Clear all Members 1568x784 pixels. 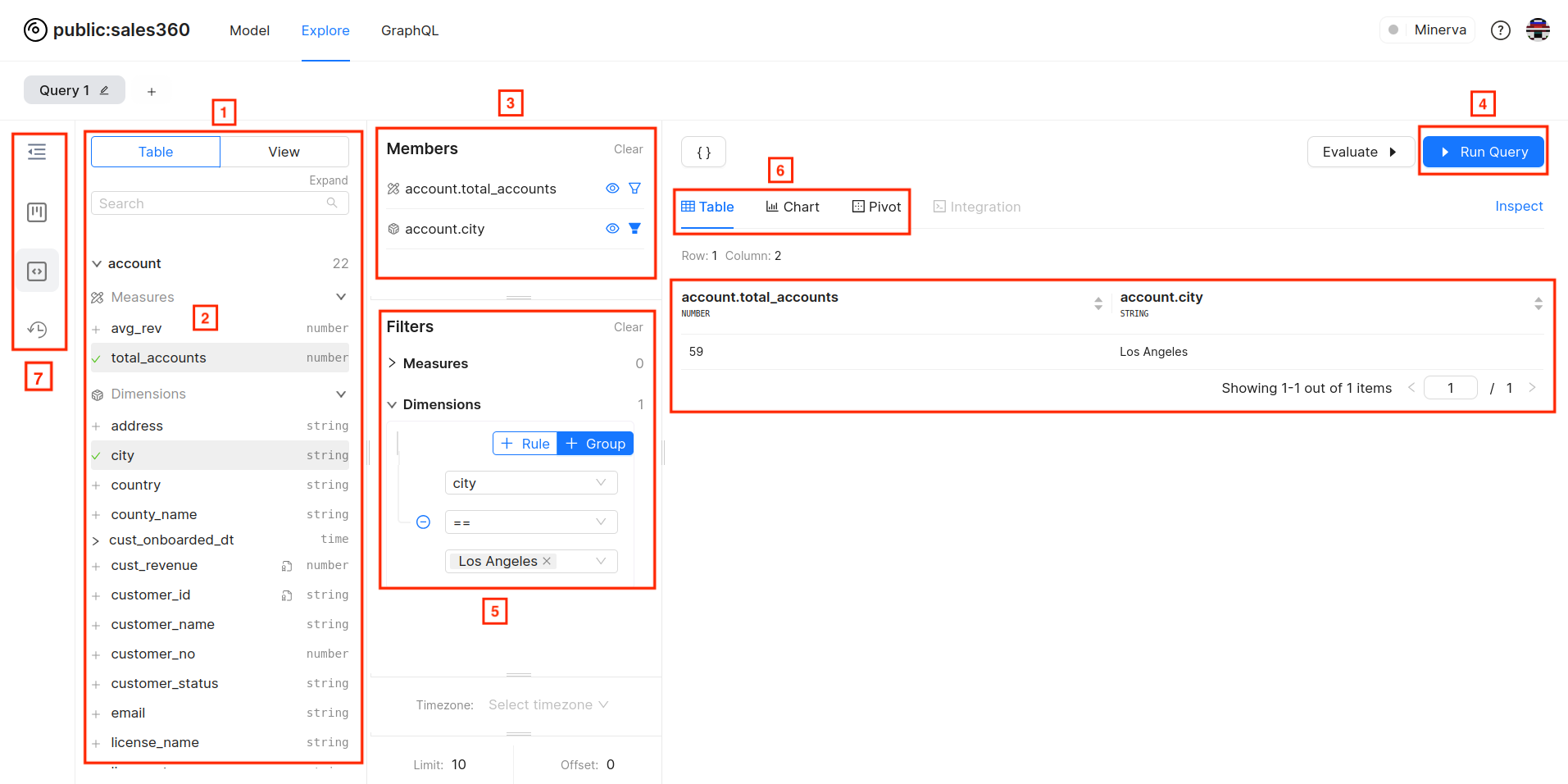point(629,149)
